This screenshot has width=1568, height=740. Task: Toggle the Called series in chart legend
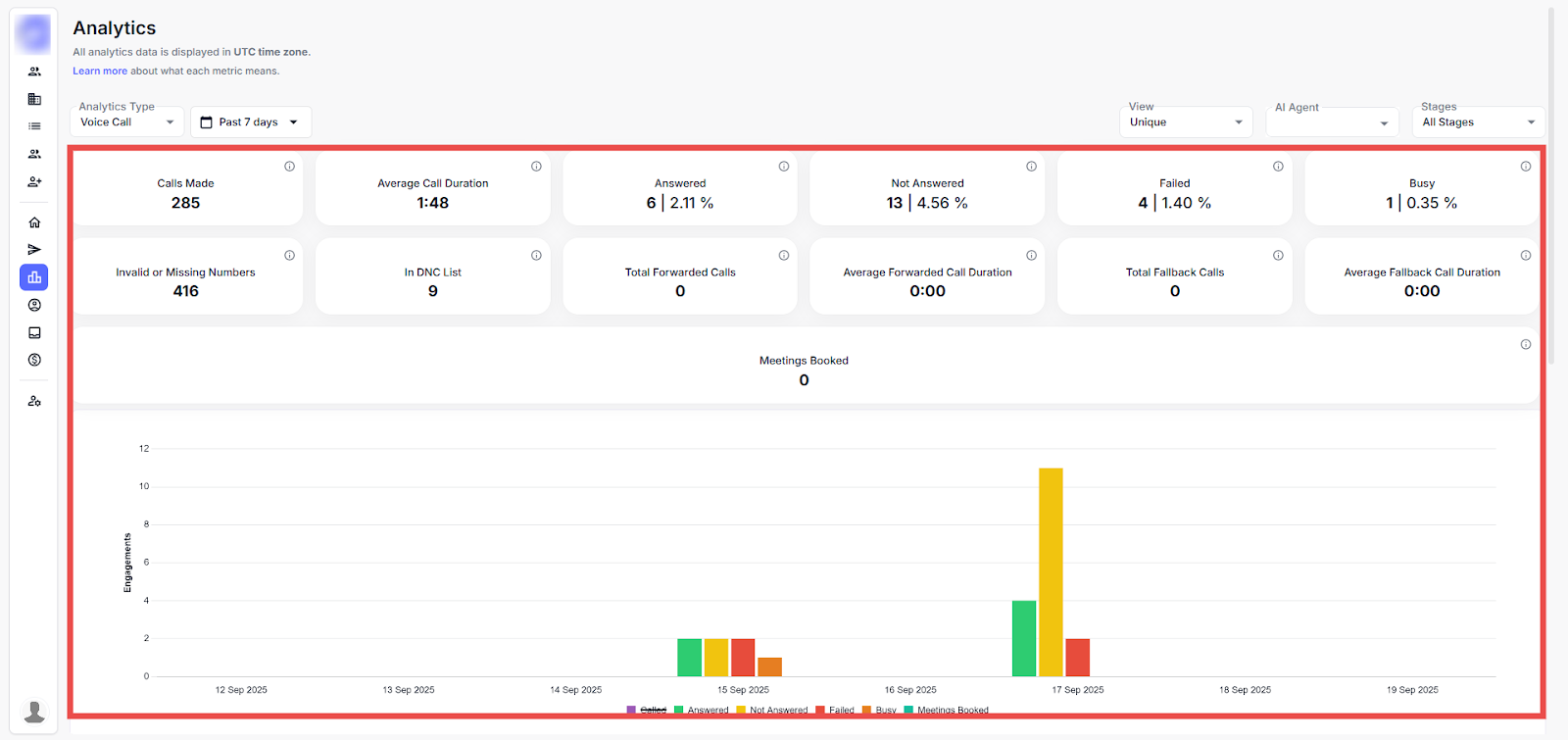653,710
